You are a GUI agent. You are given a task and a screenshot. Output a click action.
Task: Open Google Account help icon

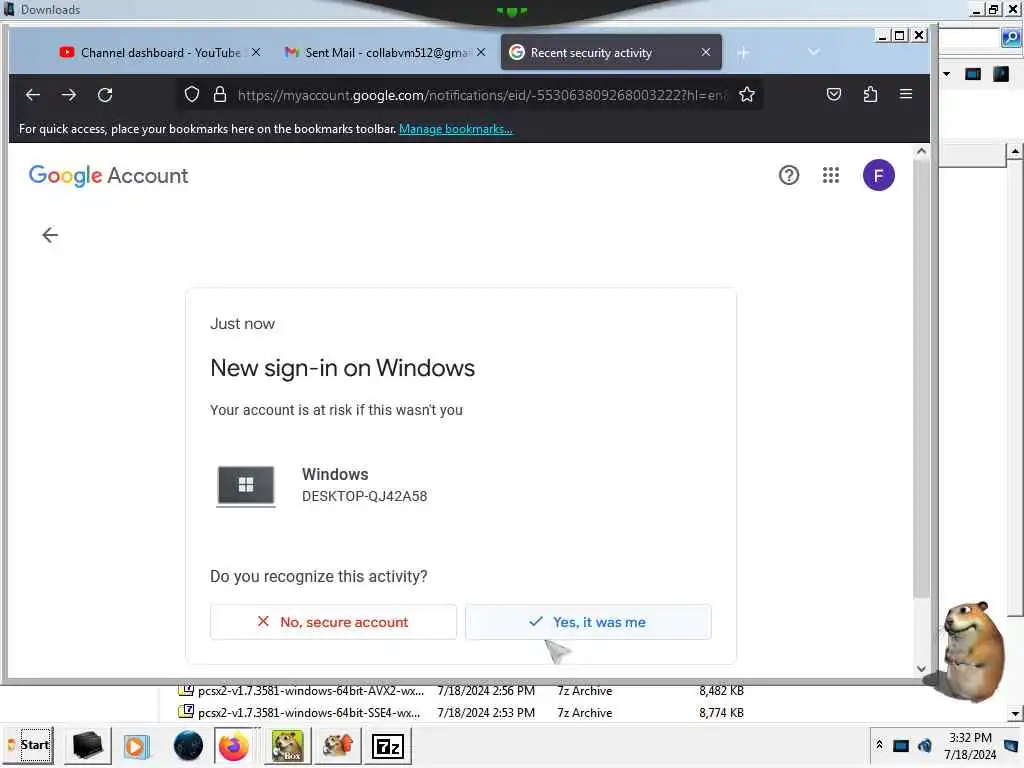click(789, 175)
